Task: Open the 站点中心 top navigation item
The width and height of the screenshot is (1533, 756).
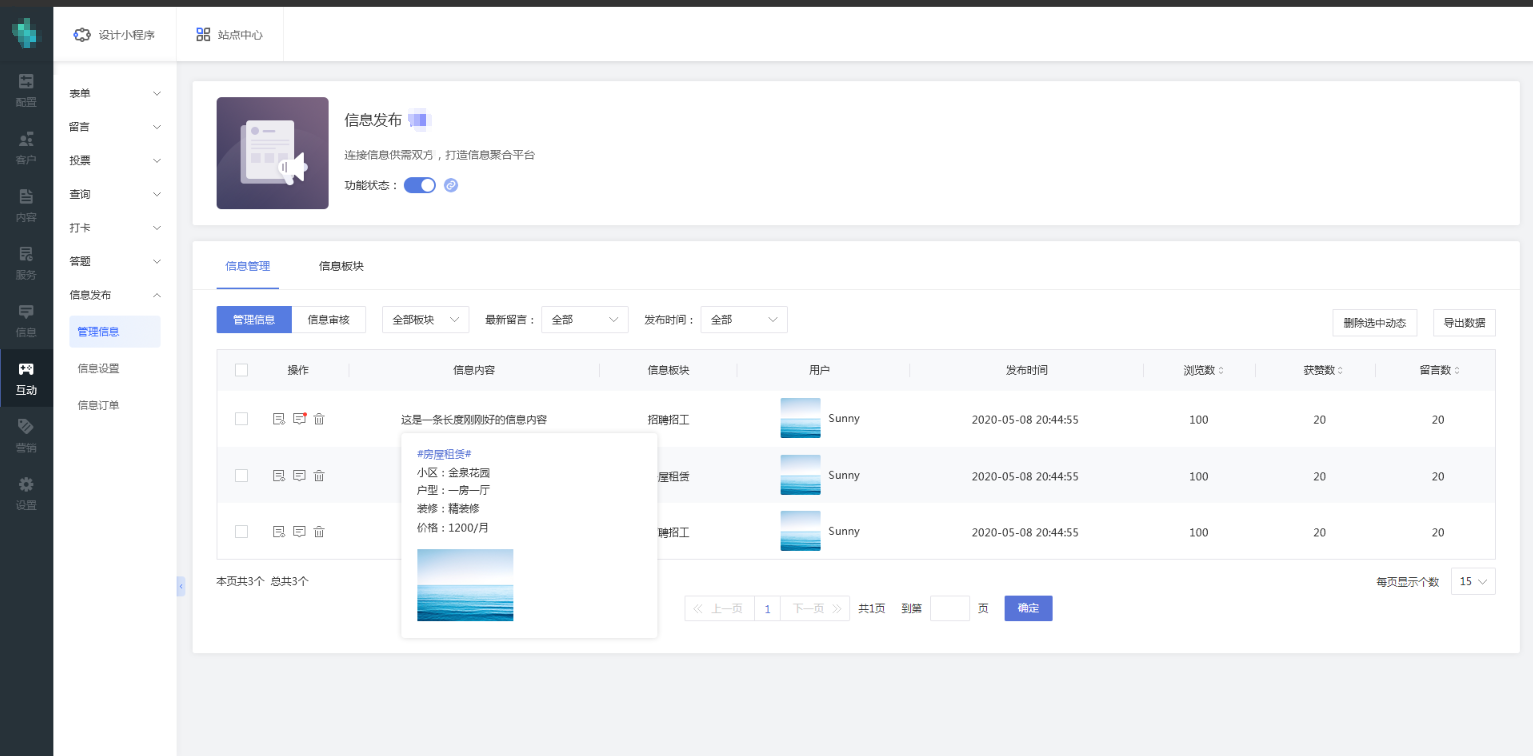Action: [x=230, y=34]
